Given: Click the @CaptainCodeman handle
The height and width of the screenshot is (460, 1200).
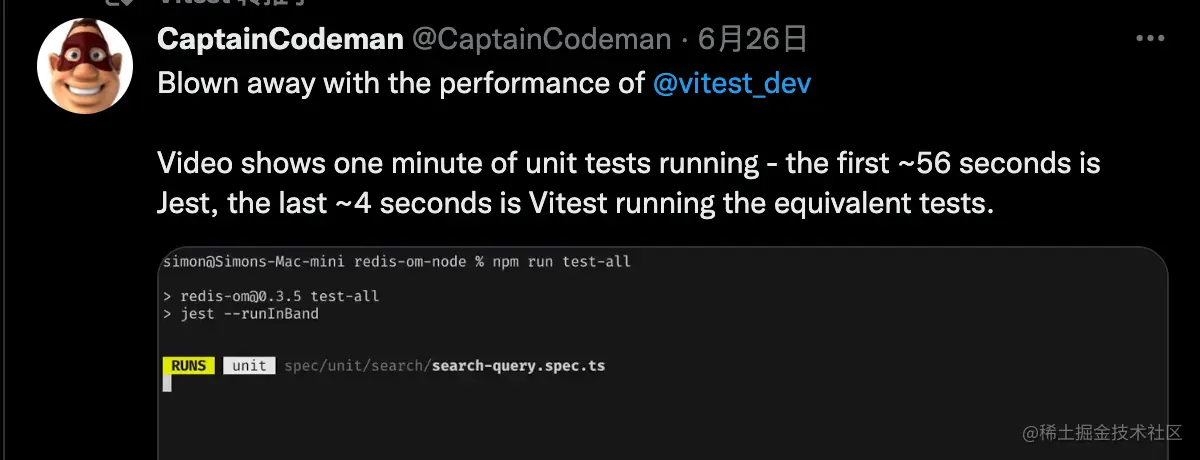Looking at the screenshot, I should tap(541, 39).
